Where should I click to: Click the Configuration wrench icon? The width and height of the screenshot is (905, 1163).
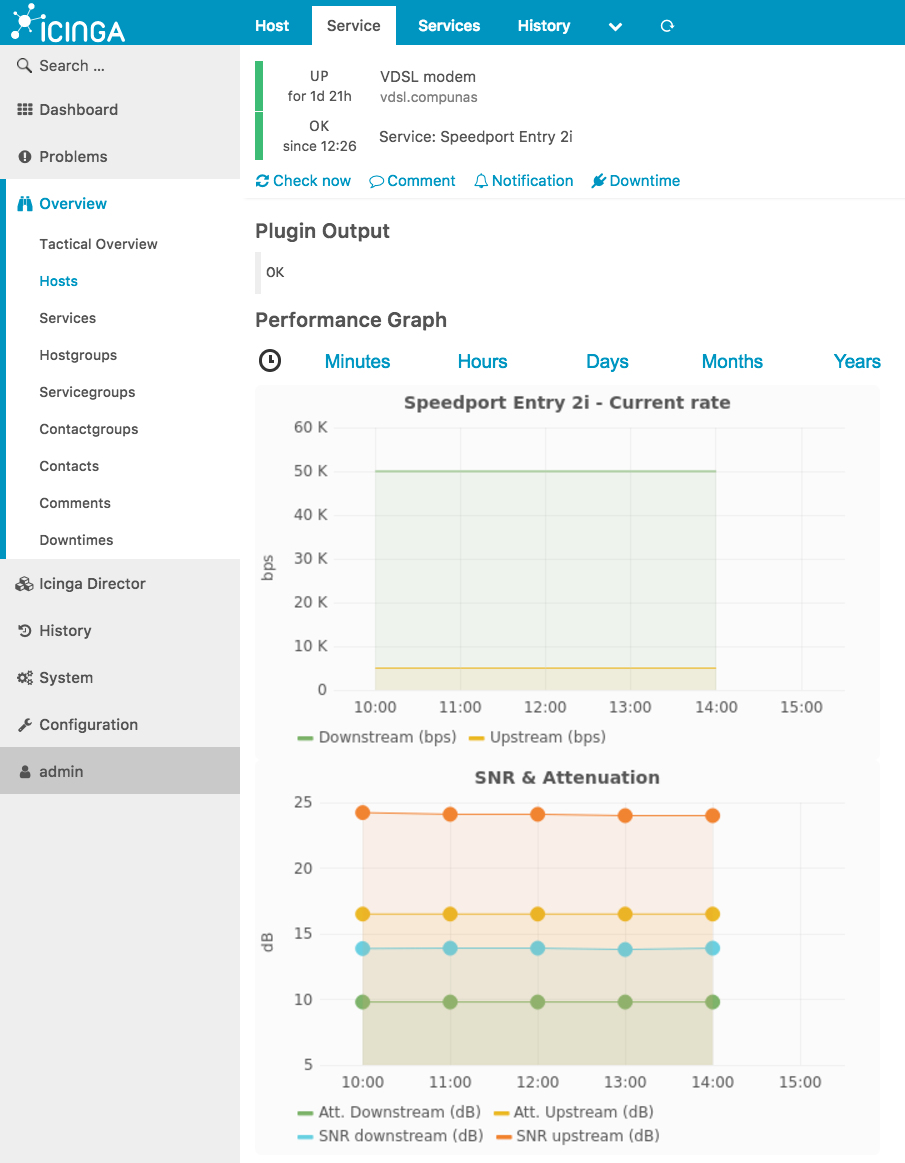25,725
